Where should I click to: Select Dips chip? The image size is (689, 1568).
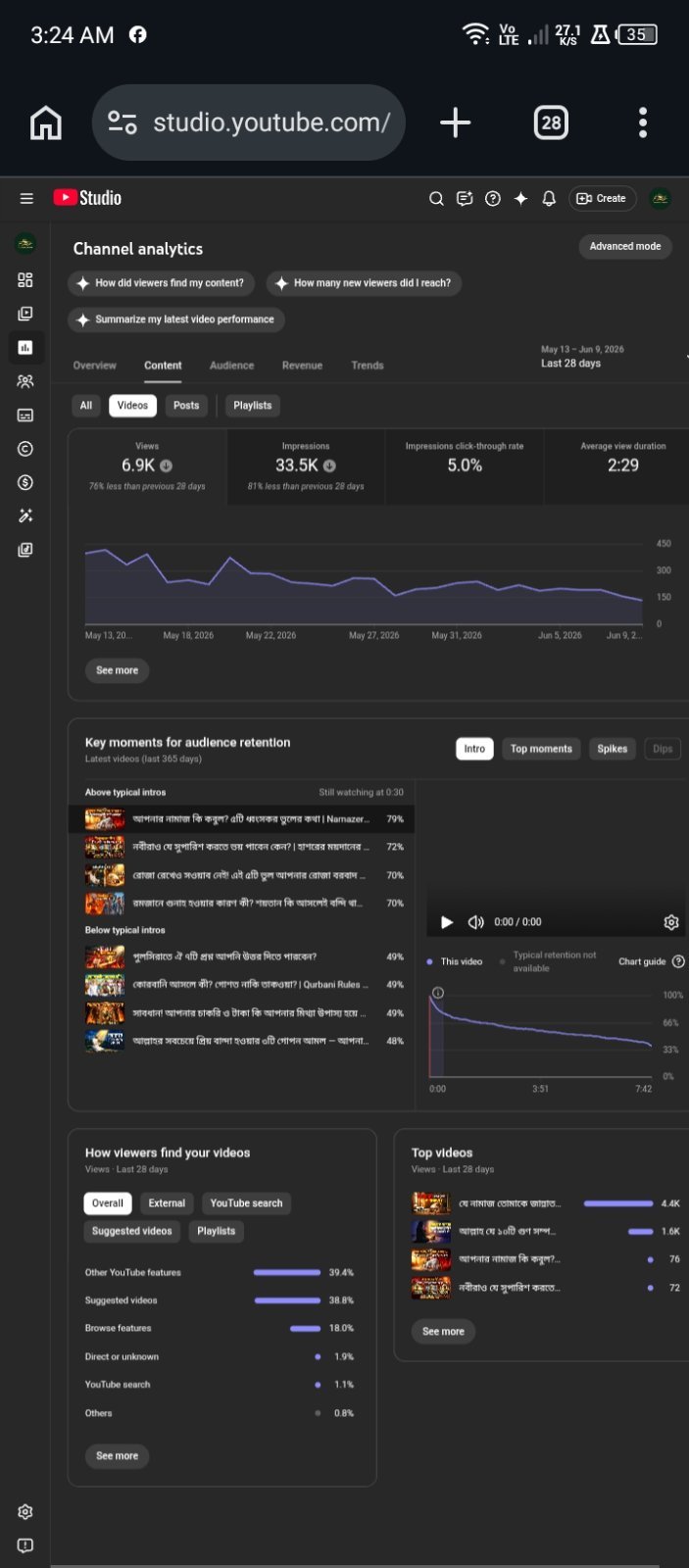(x=663, y=749)
